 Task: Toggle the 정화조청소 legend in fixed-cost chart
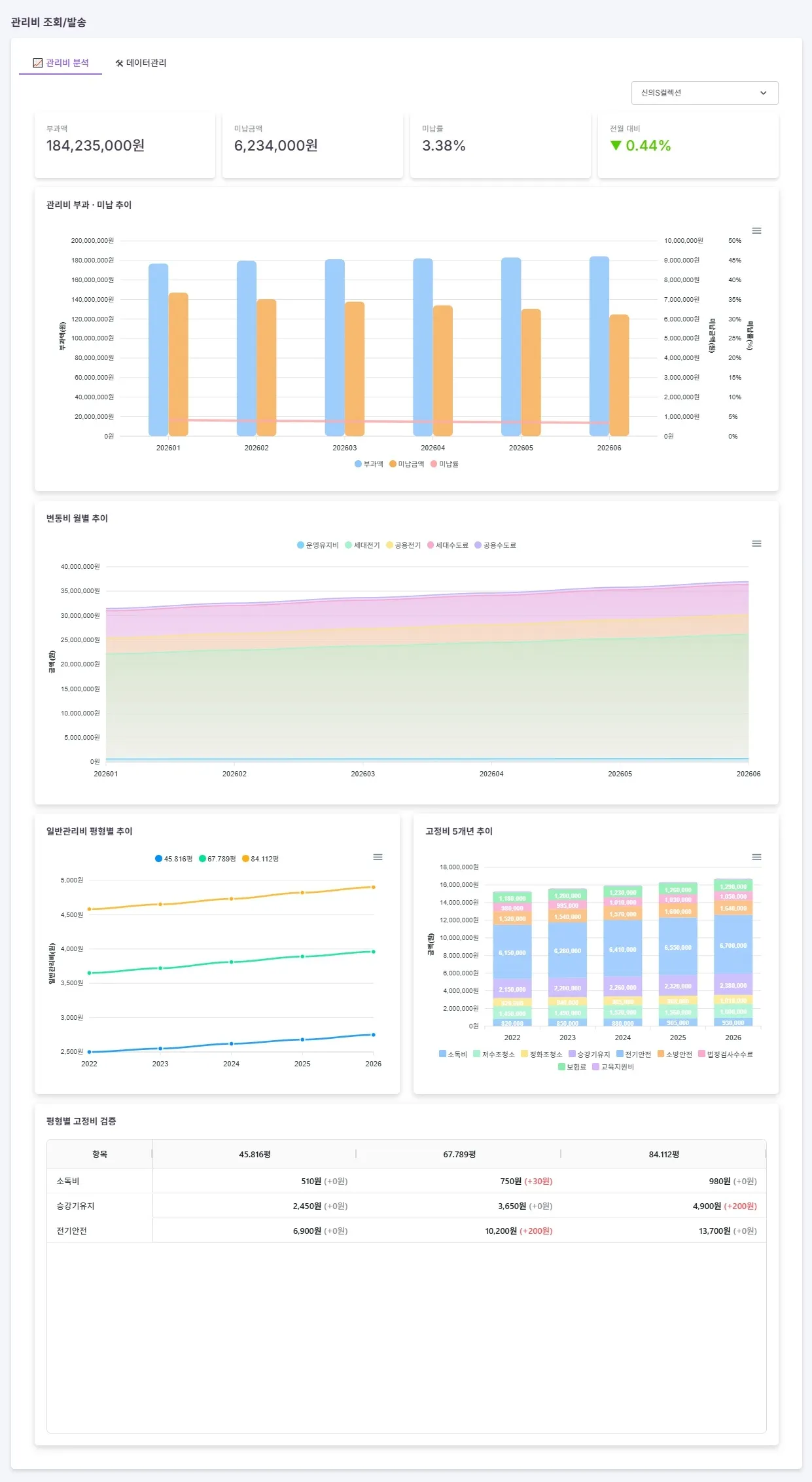(542, 1055)
